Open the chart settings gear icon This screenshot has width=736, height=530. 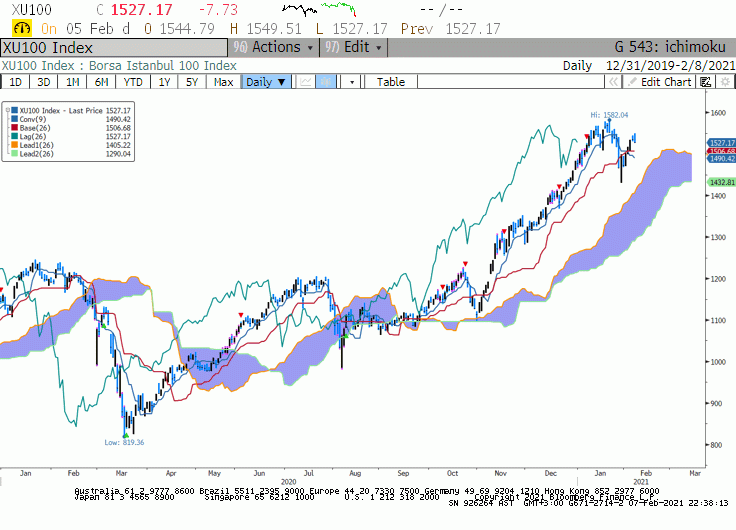[725, 82]
